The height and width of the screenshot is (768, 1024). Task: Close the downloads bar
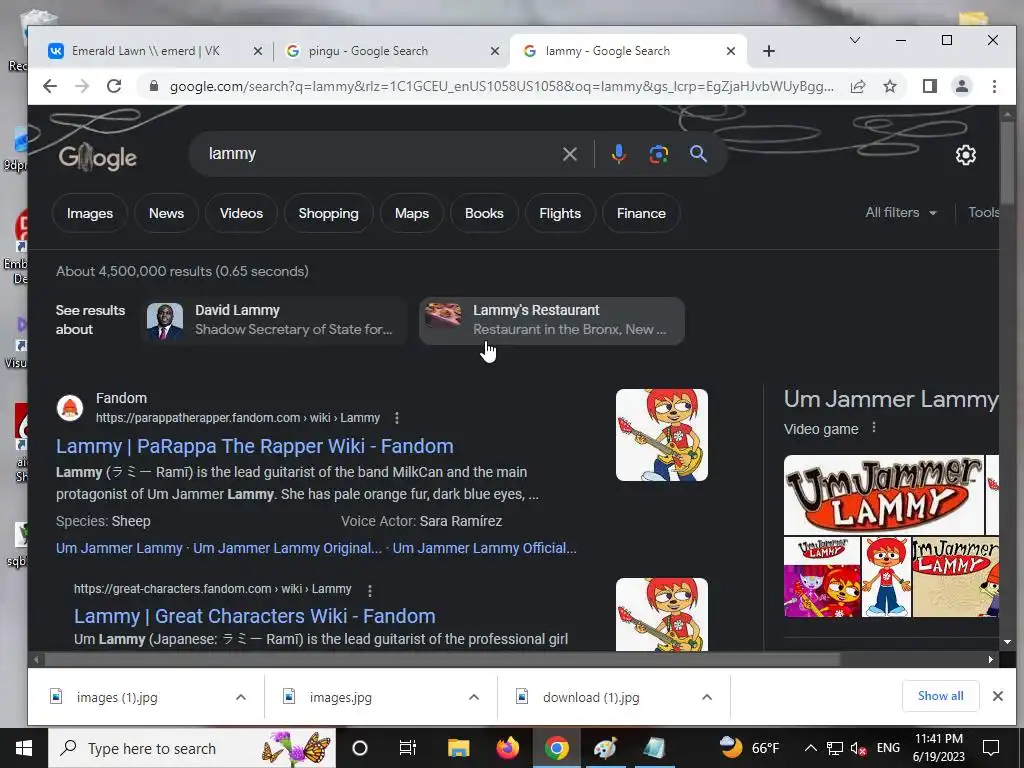pyautogui.click(x=997, y=696)
